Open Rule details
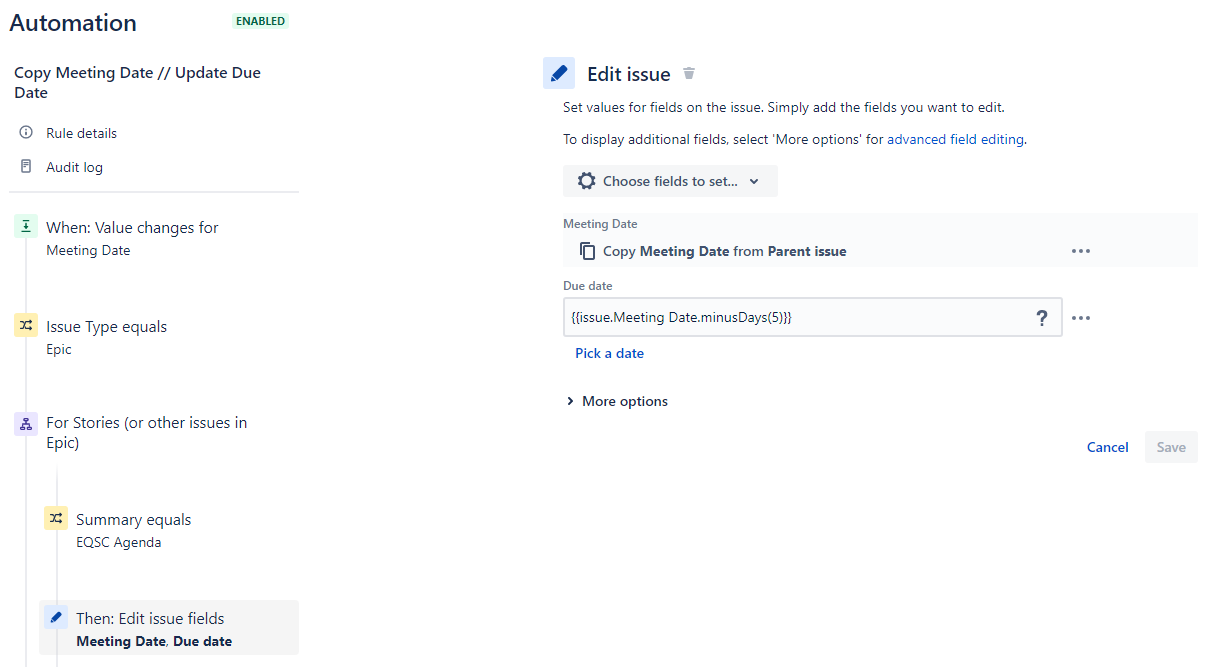The height and width of the screenshot is (667, 1217). tap(81, 133)
